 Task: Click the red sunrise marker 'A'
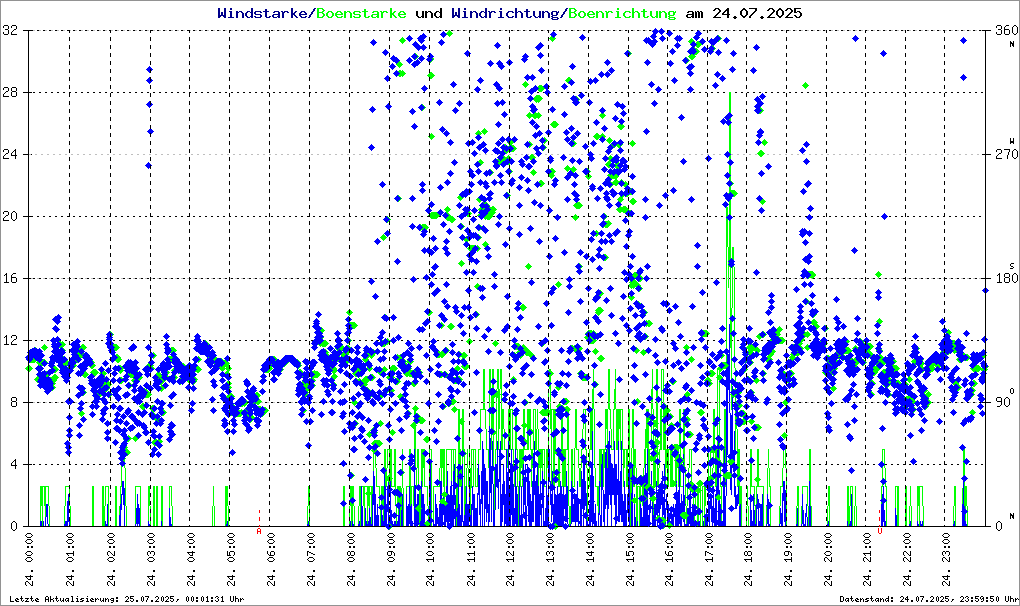(x=259, y=532)
